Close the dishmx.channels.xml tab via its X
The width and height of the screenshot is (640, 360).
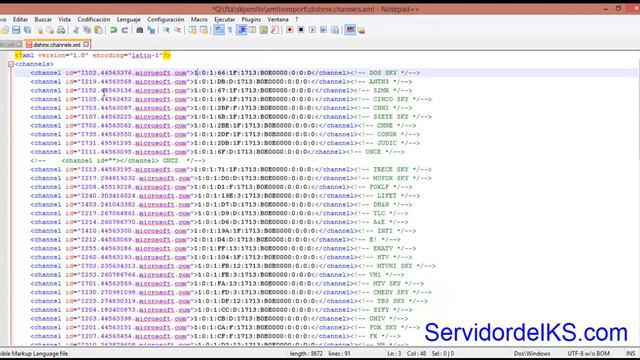(x=86, y=44)
